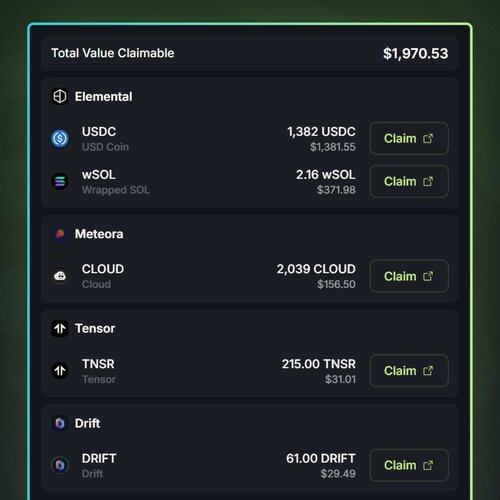
Task: Click the wSOL Solana token icon
Action: pos(60,182)
